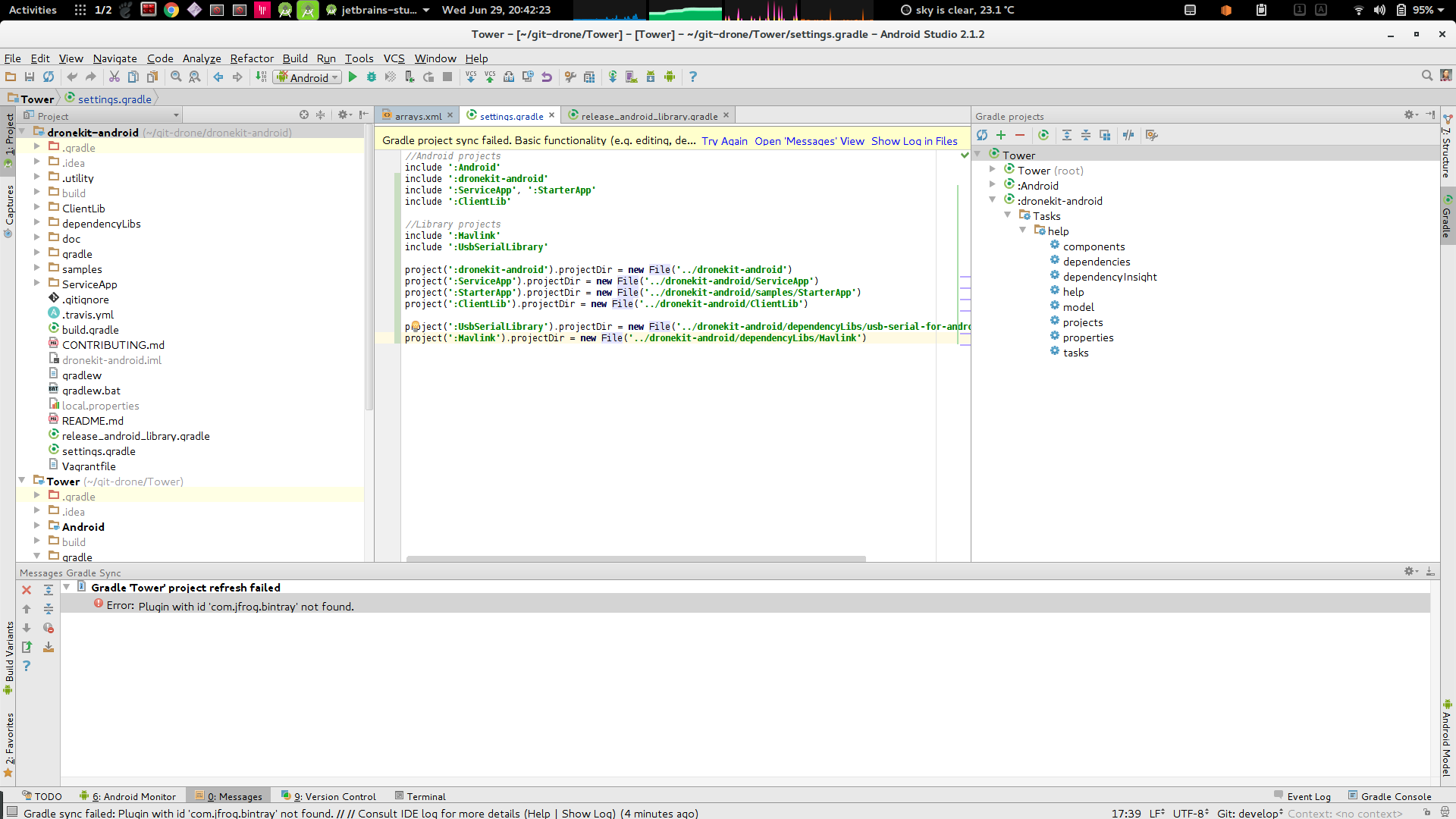Collapse the help task group

1022,231
